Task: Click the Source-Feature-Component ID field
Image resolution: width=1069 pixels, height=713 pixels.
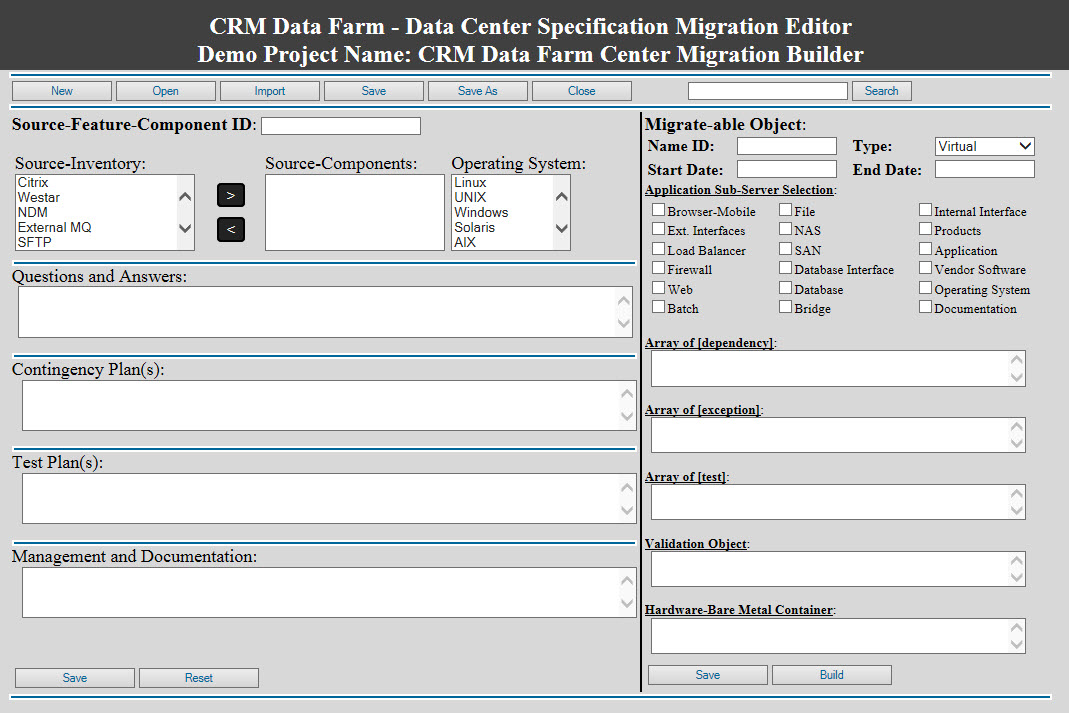Action: click(x=340, y=125)
